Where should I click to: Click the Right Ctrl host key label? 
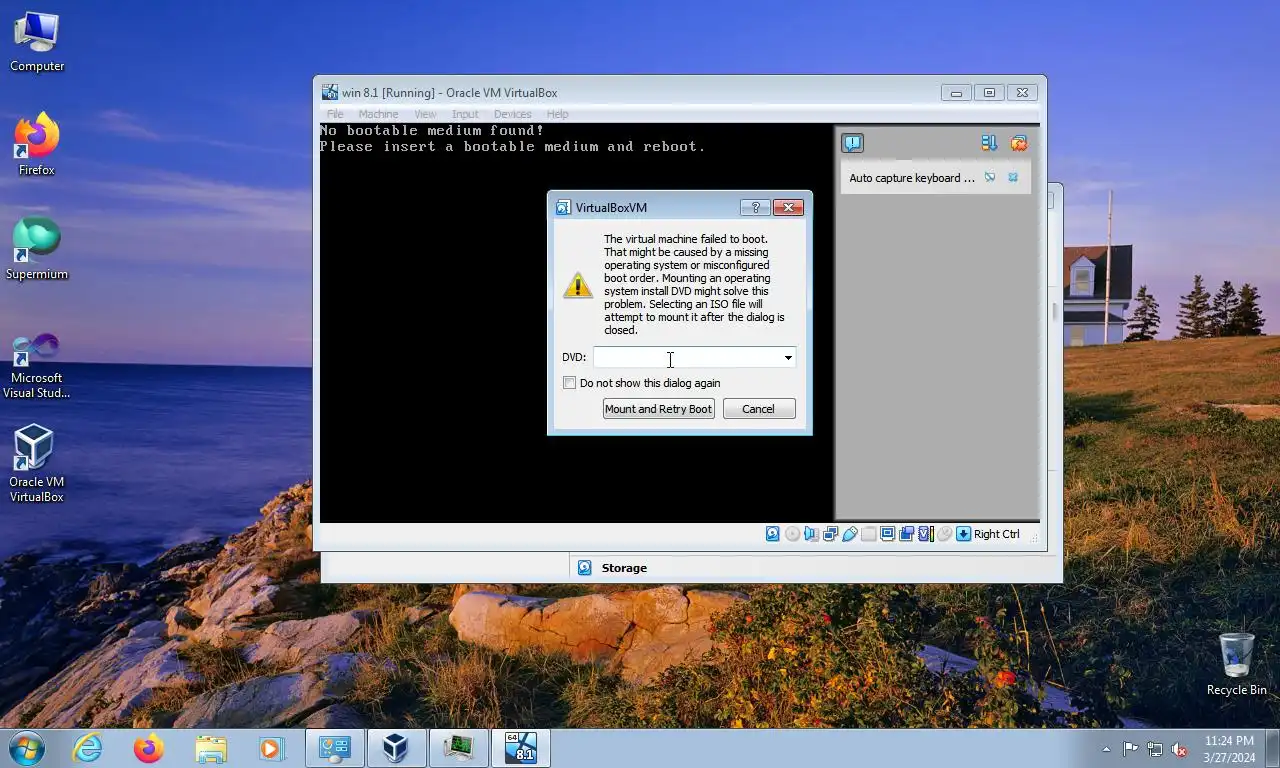[997, 534]
